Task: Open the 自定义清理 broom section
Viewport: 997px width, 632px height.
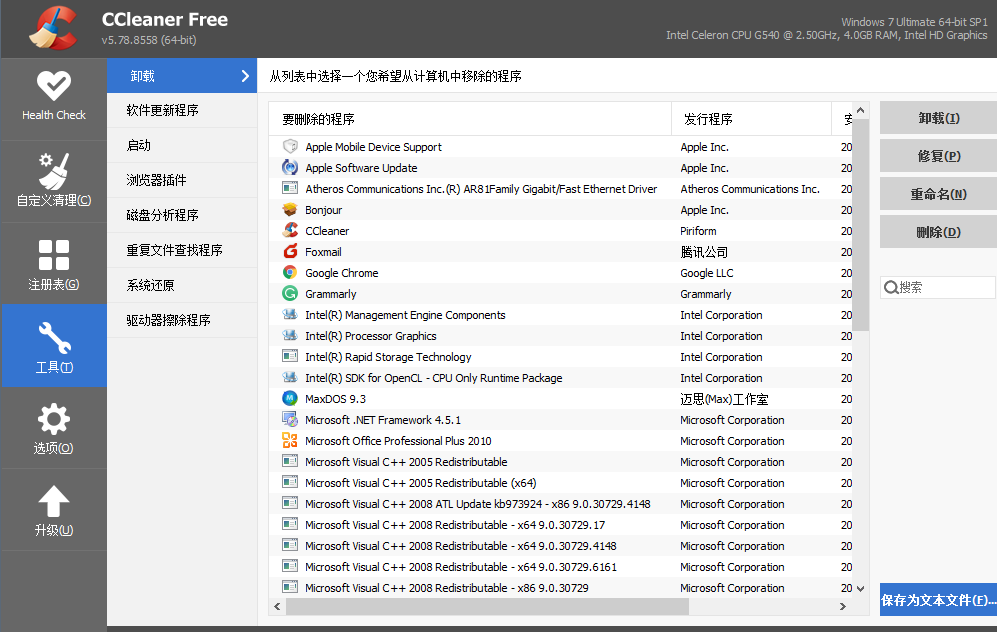Action: (x=53, y=178)
